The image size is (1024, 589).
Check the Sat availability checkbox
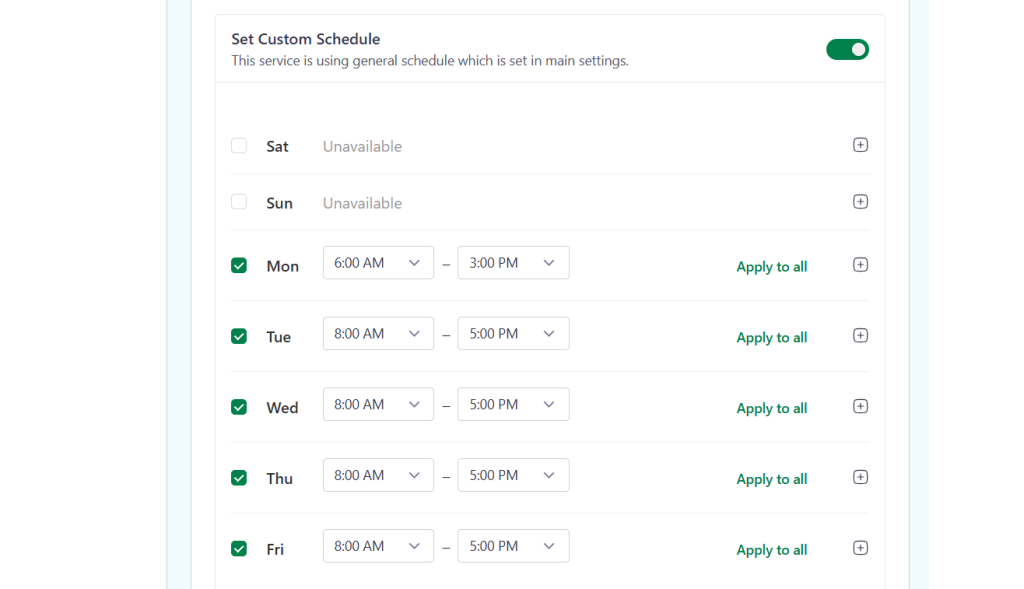point(239,146)
